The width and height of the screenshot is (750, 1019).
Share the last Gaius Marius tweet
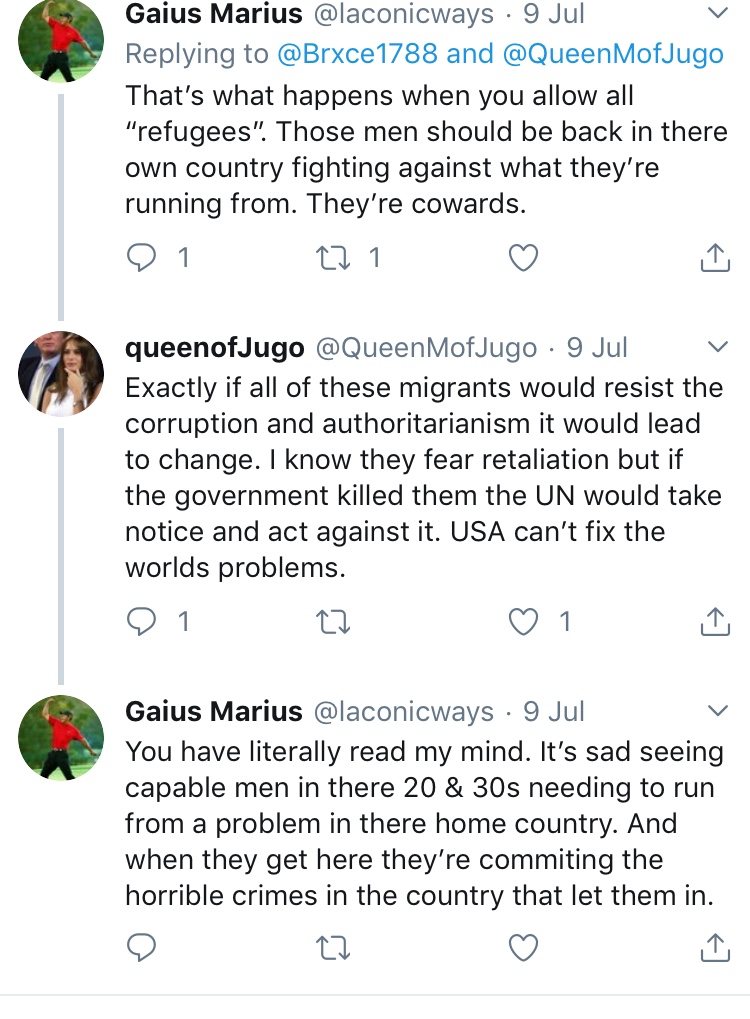click(x=713, y=945)
